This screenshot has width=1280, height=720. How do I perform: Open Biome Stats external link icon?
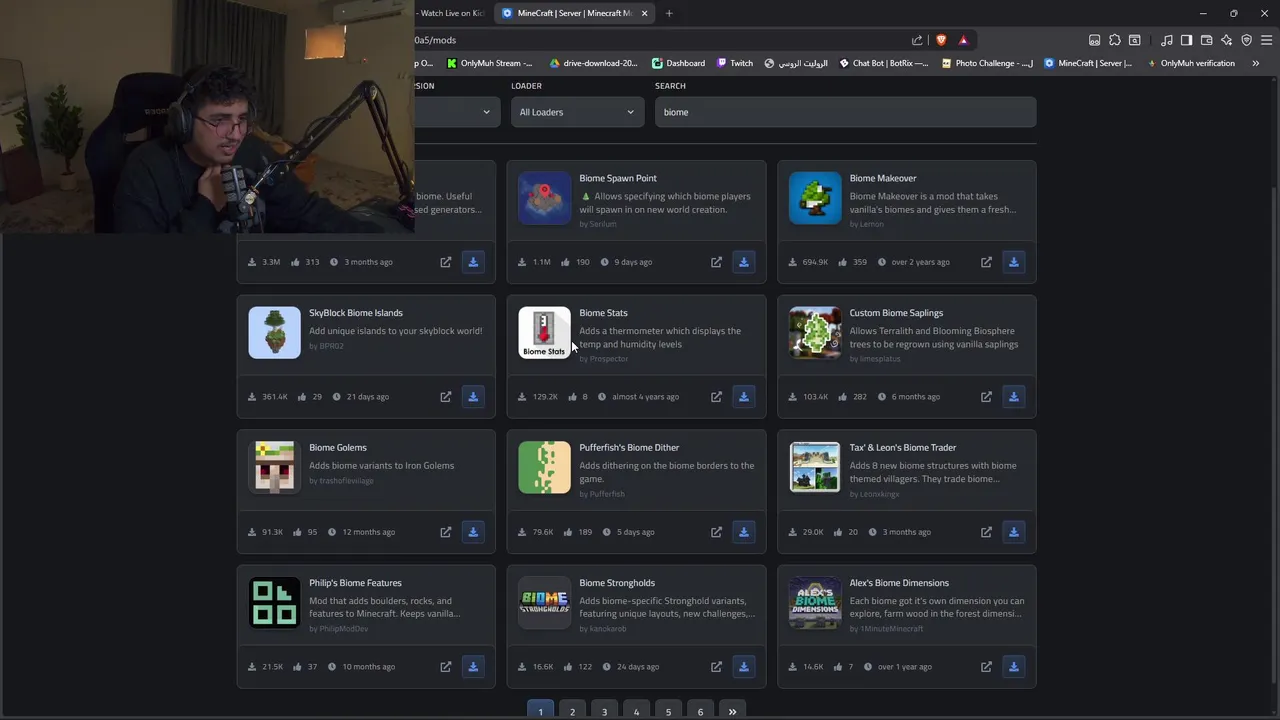tap(716, 397)
